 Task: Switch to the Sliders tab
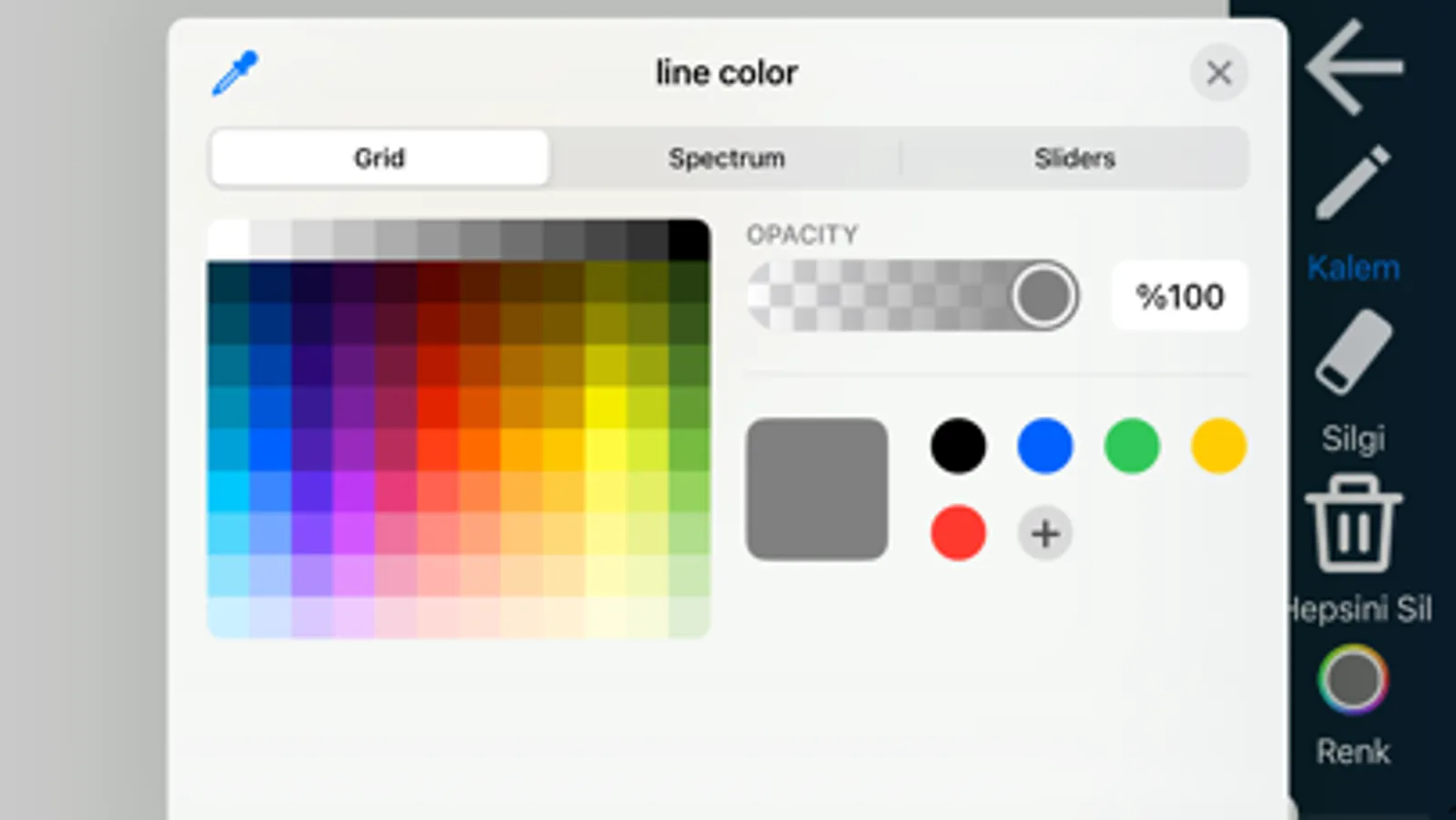1074,158
